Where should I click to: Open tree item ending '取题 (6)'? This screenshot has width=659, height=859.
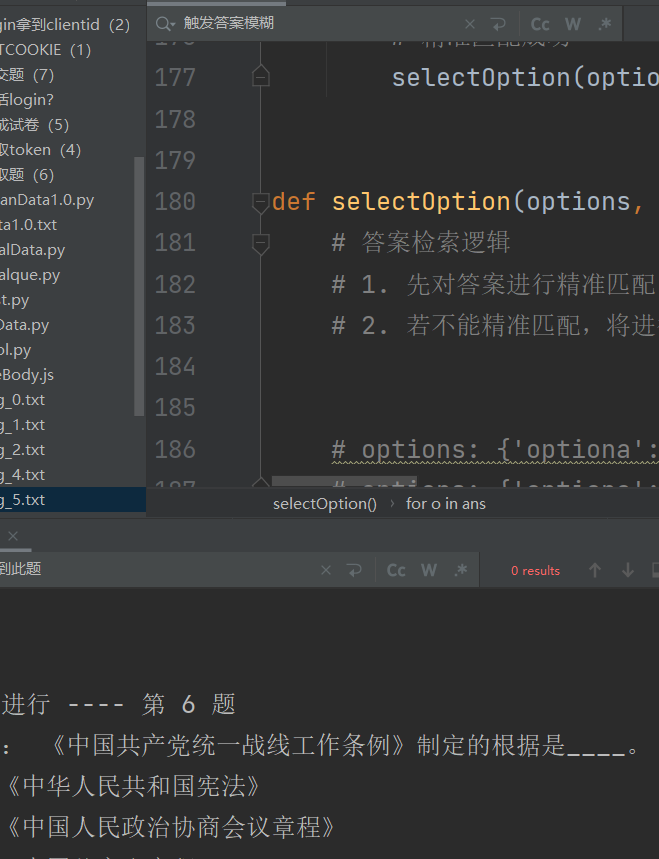[x=27, y=175]
